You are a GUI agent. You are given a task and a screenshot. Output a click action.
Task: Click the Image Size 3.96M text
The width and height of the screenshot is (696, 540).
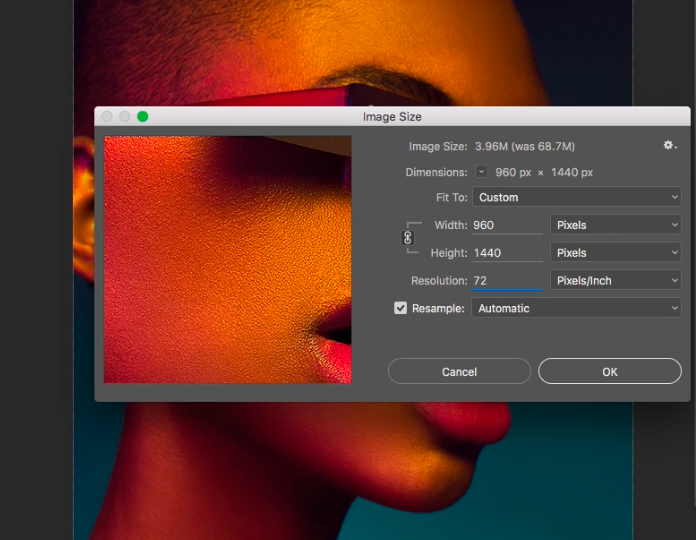click(x=525, y=146)
